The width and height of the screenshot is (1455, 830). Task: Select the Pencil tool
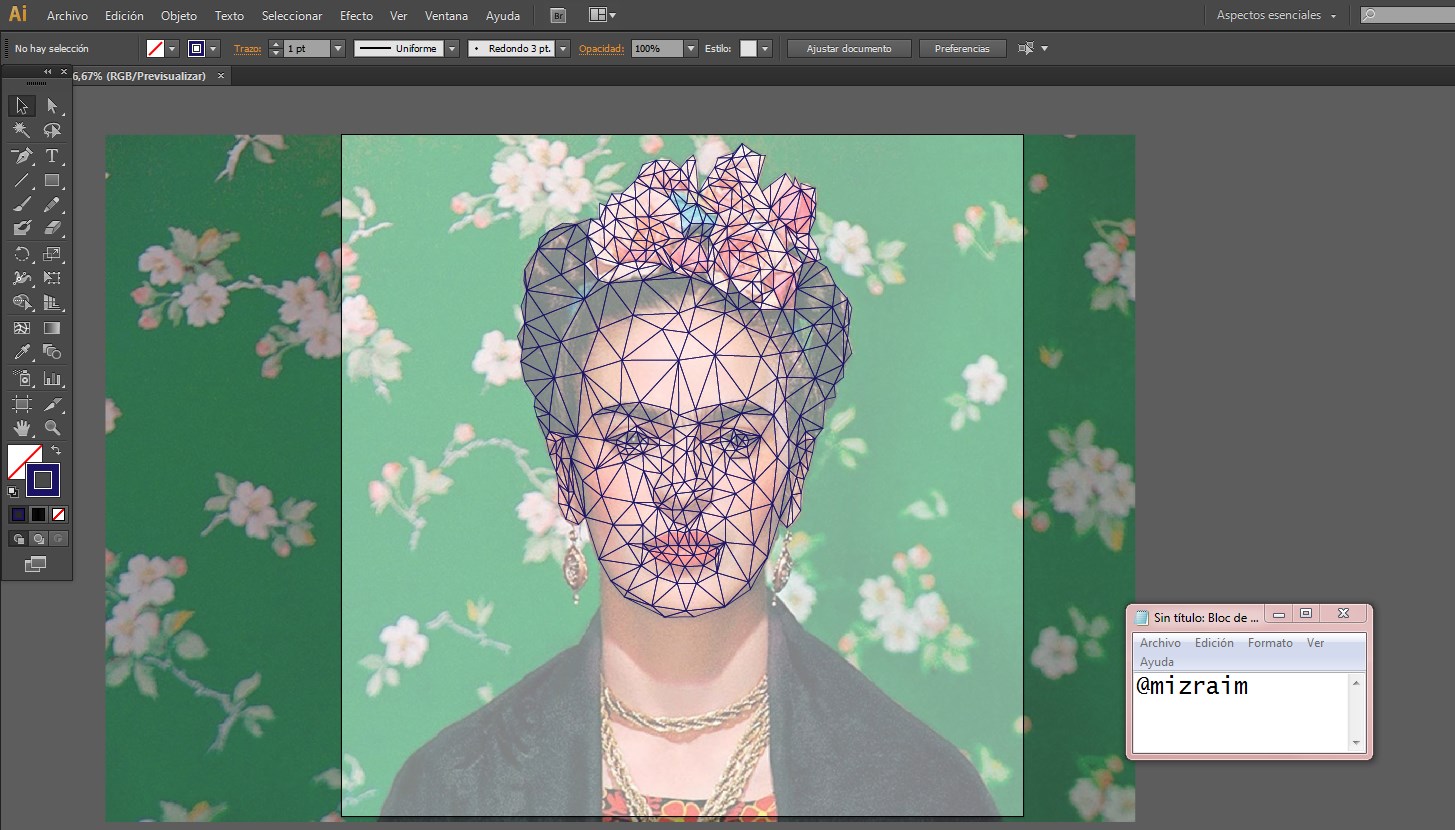[53, 205]
